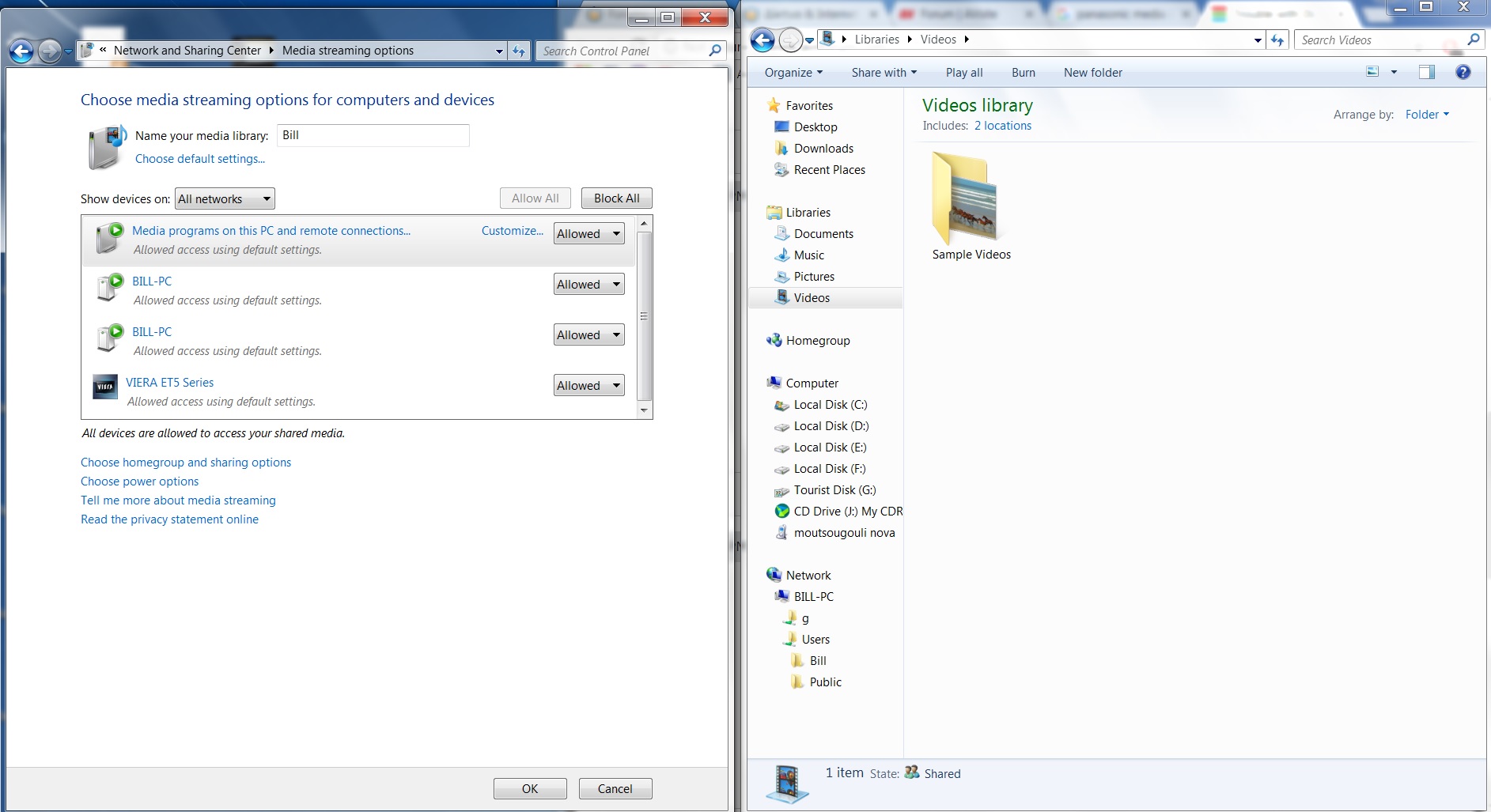The width and height of the screenshot is (1491, 812).
Task: Click the device list scrollbar down arrow
Action: [x=644, y=410]
